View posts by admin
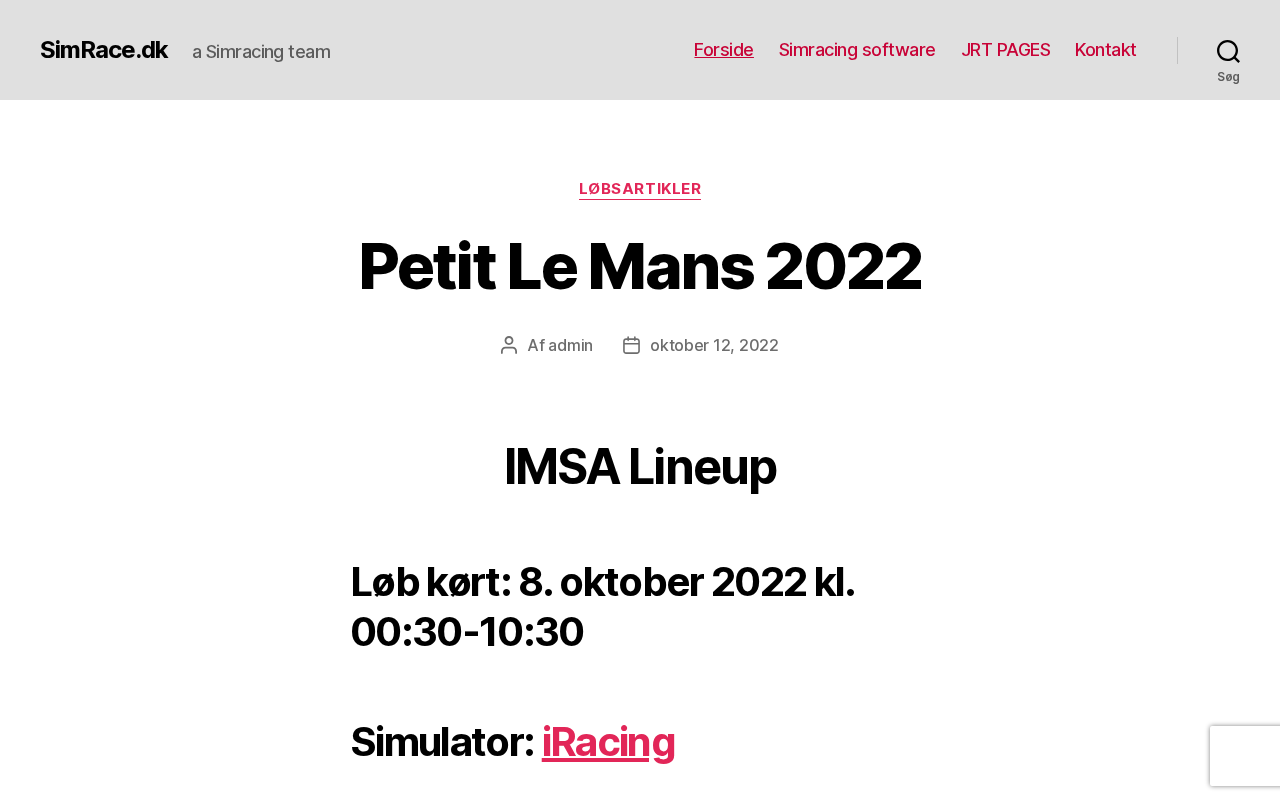The height and width of the screenshot is (800, 1280). coord(570,345)
